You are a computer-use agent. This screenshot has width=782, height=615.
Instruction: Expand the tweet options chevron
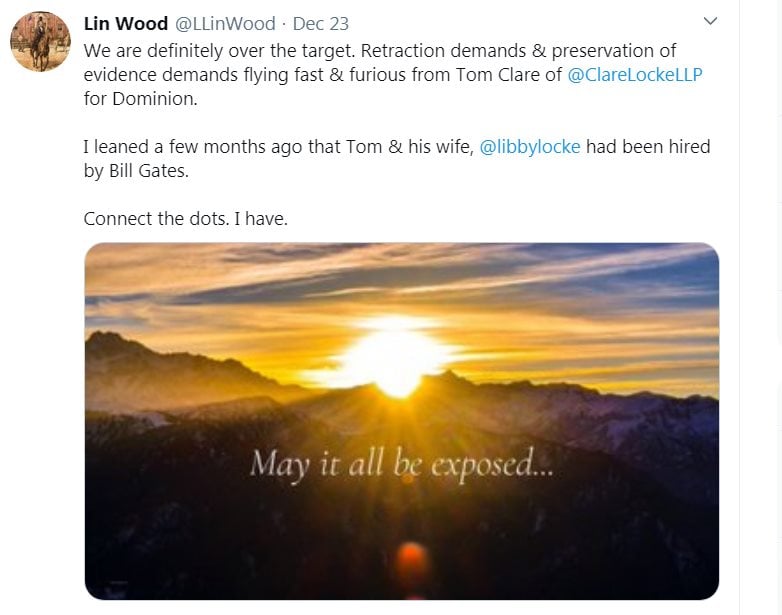point(710,21)
